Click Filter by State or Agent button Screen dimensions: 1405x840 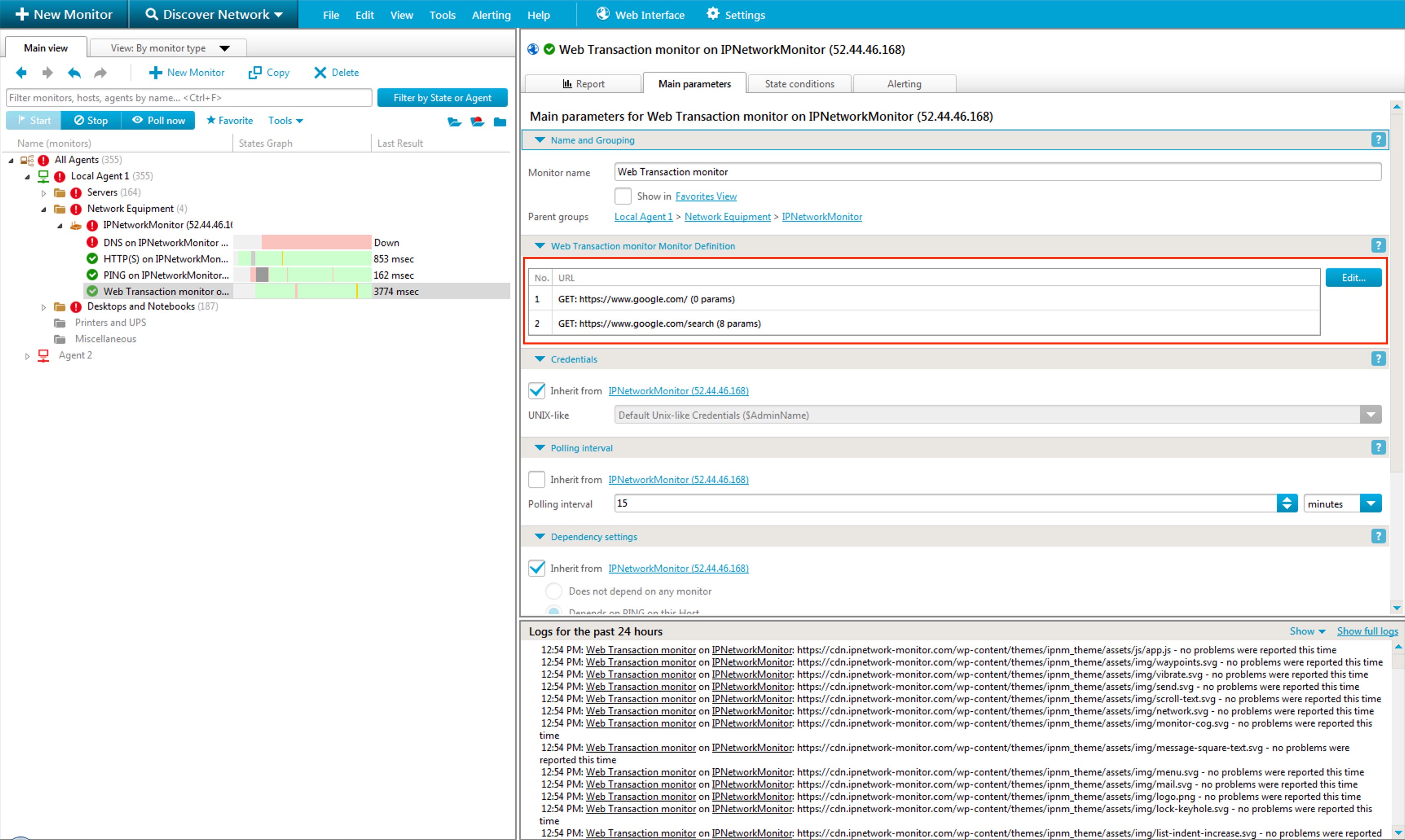pyautogui.click(x=442, y=97)
